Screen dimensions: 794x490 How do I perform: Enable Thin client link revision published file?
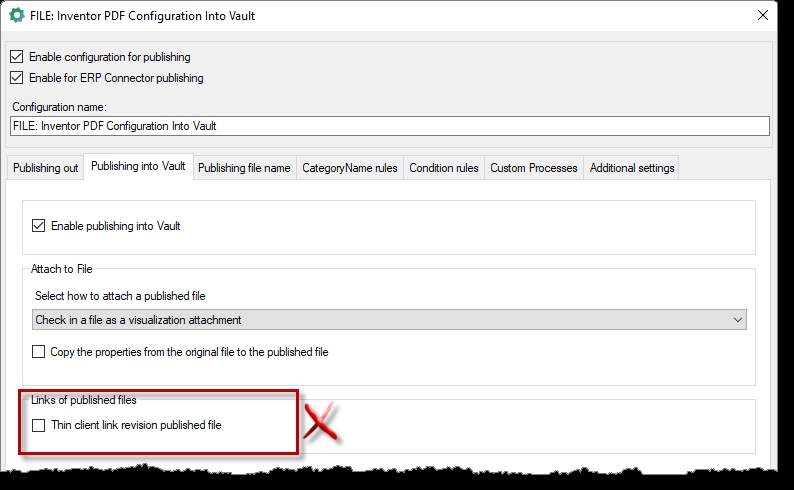[39, 425]
